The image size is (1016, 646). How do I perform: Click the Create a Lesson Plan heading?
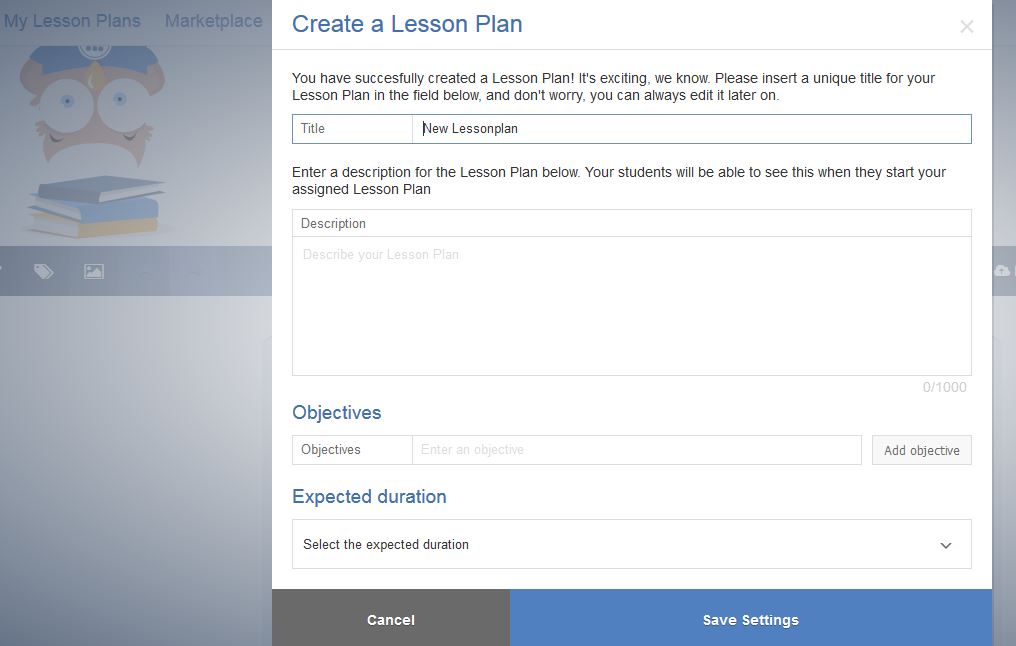tap(407, 25)
